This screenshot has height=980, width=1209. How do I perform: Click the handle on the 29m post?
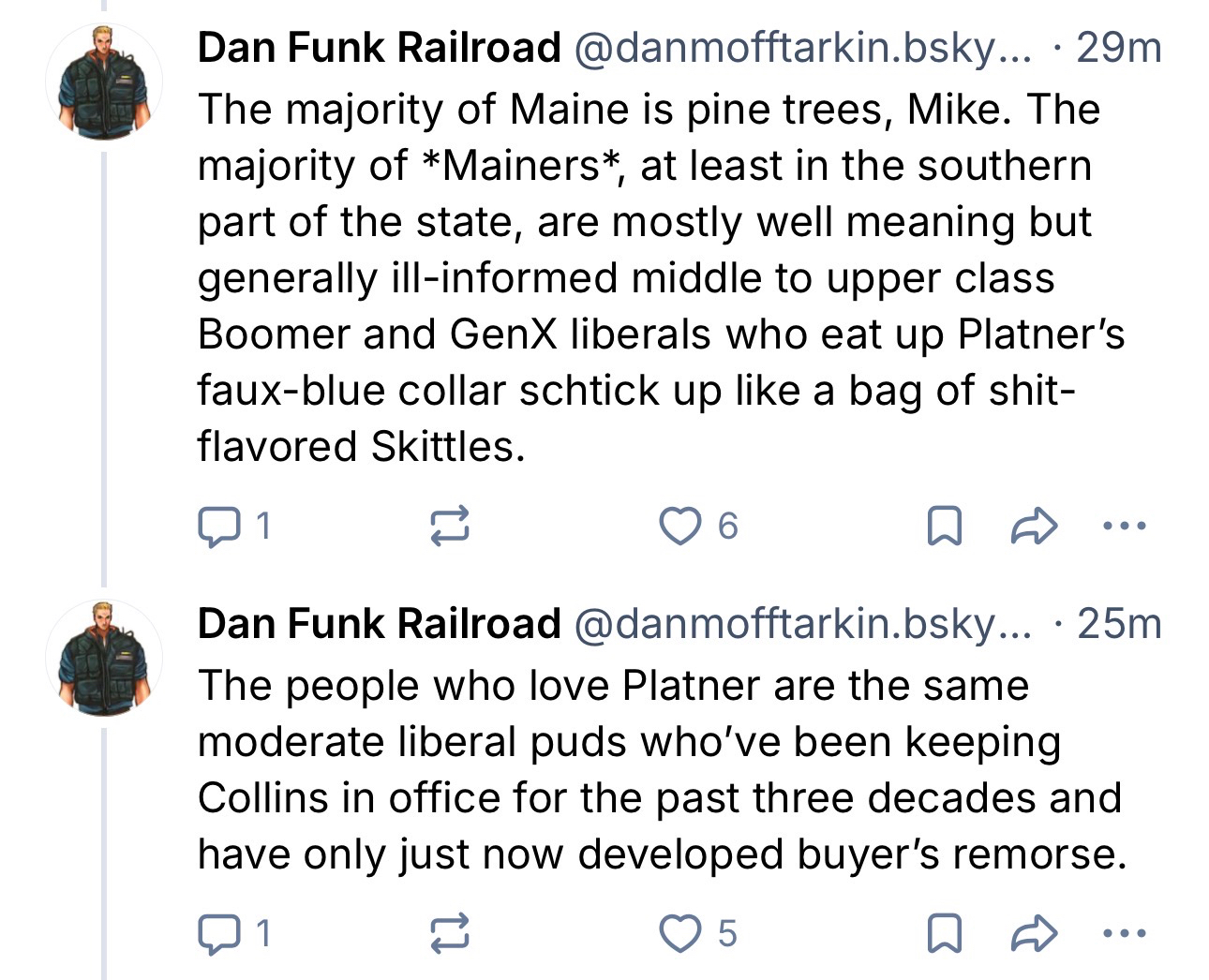coord(800,47)
